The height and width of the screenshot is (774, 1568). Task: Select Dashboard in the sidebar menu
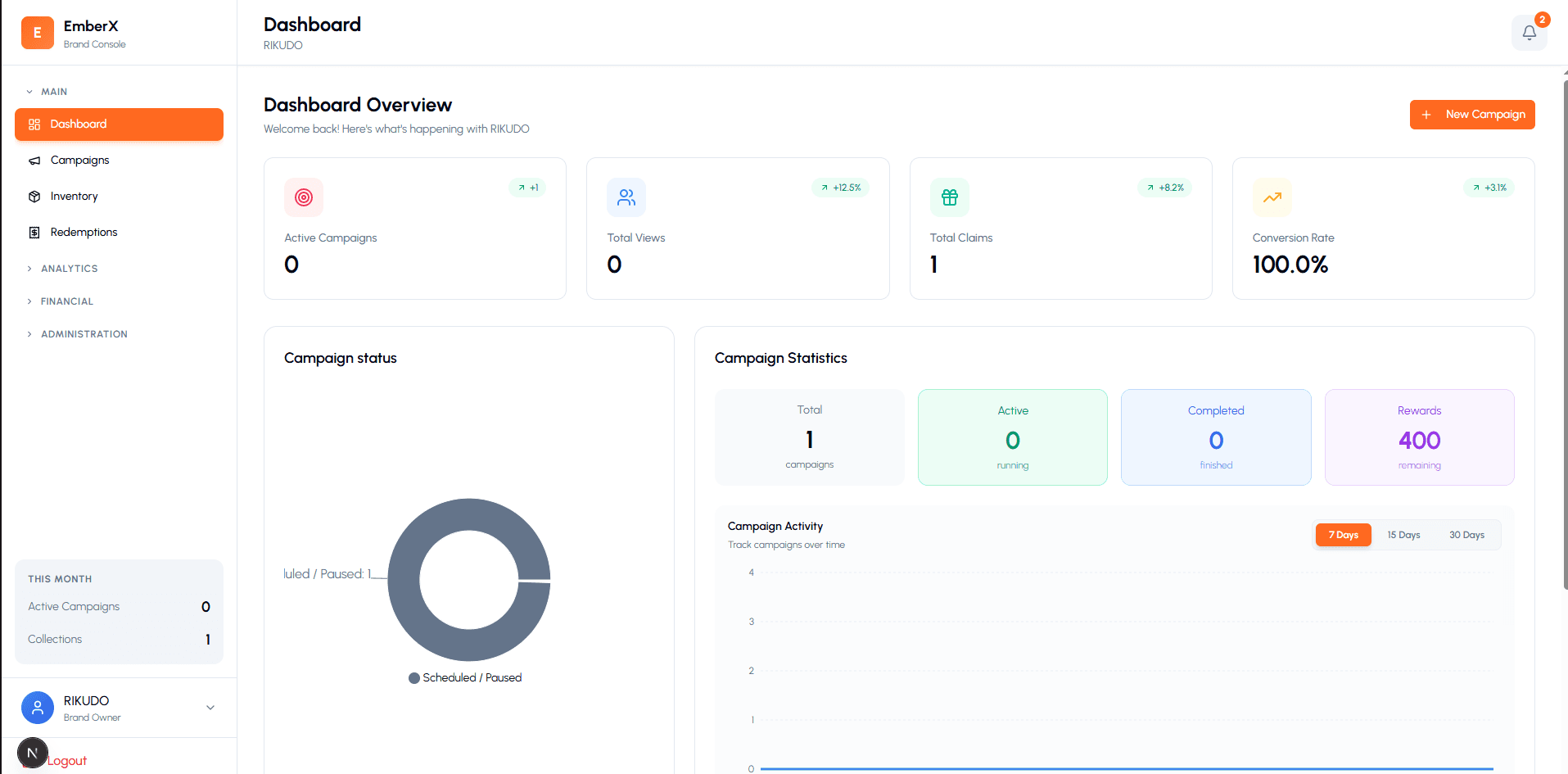click(x=79, y=124)
